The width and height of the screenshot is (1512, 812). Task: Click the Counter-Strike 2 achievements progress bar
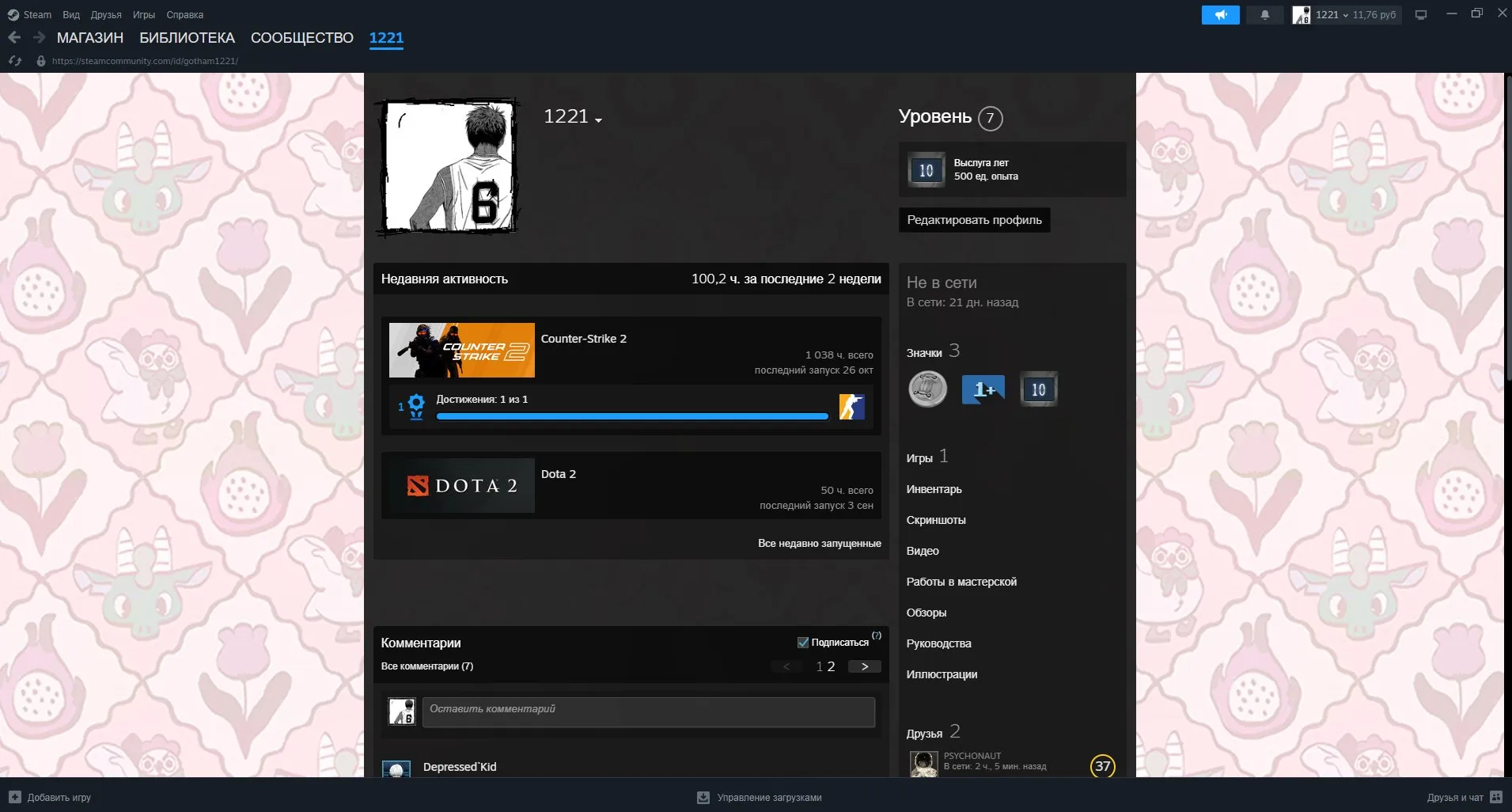click(x=632, y=416)
